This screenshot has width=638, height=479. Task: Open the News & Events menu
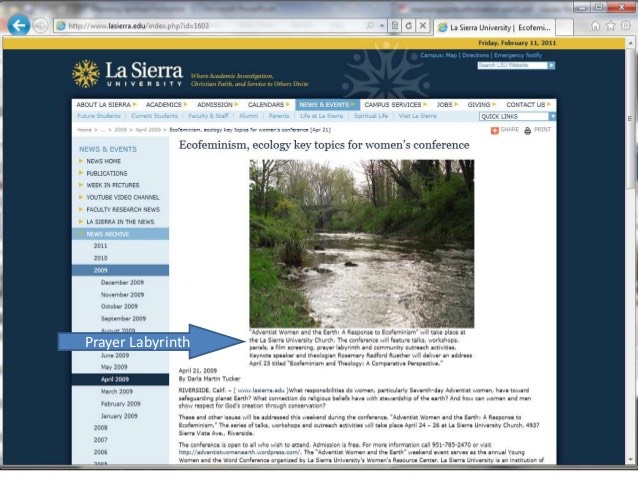click(x=327, y=105)
